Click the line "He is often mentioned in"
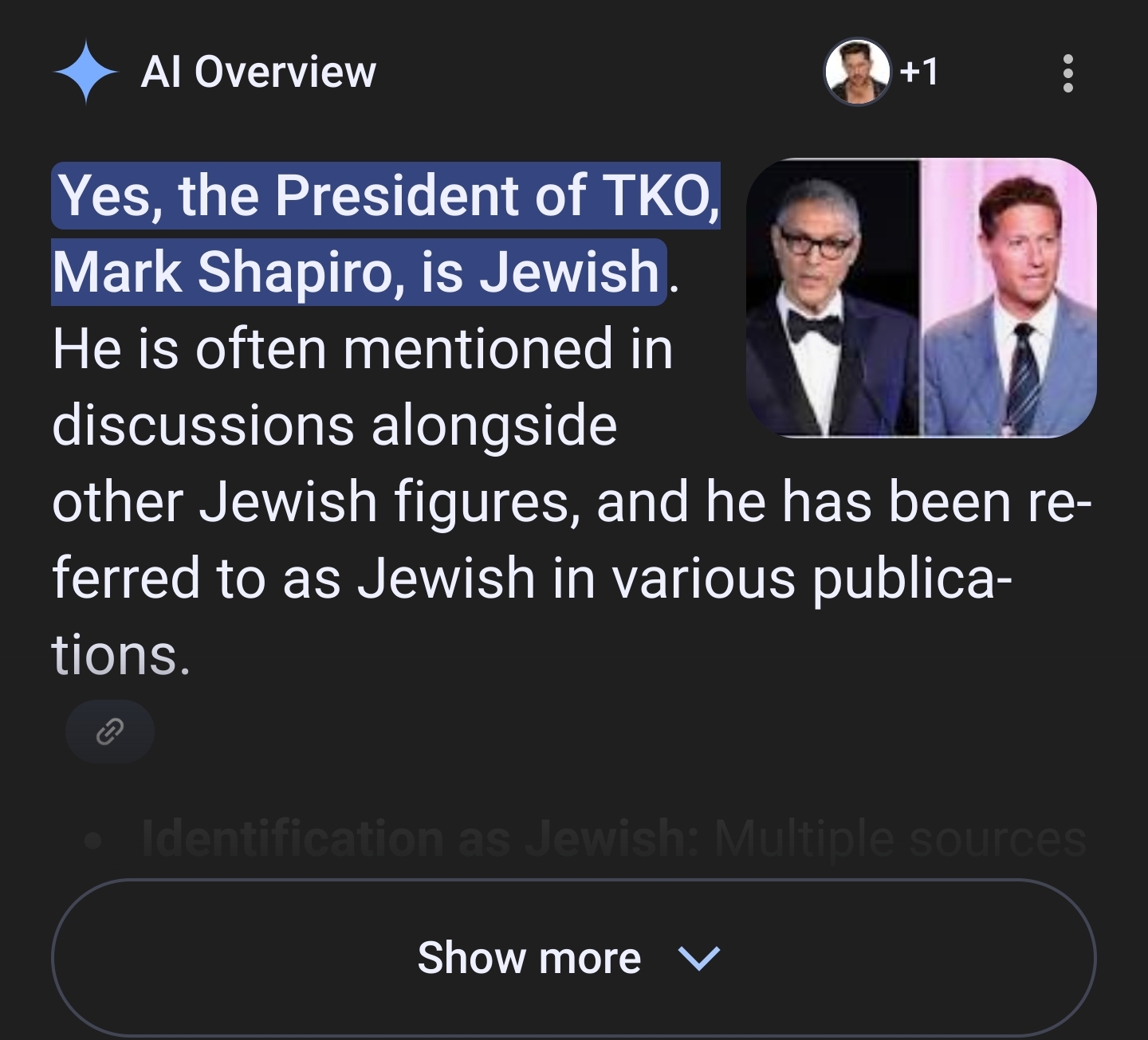Screen dimensions: 1148x1040 (363, 349)
